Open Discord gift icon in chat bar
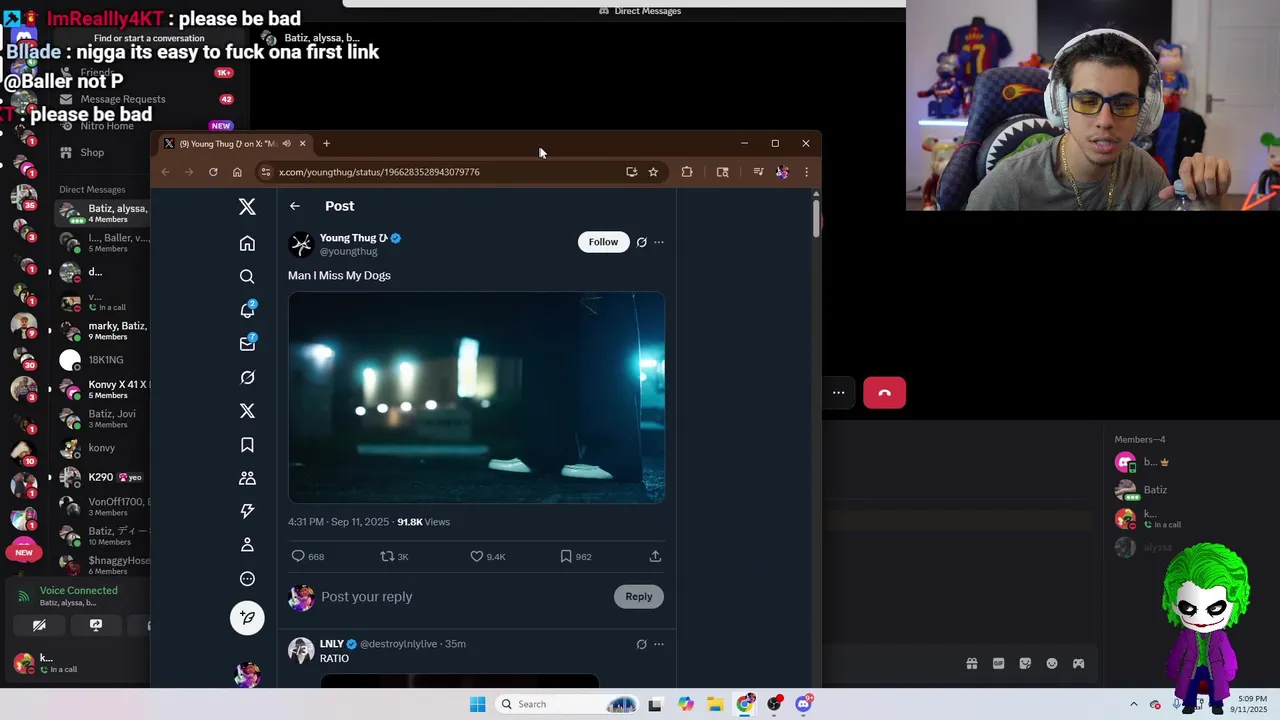The height and width of the screenshot is (720, 1280). point(971,663)
